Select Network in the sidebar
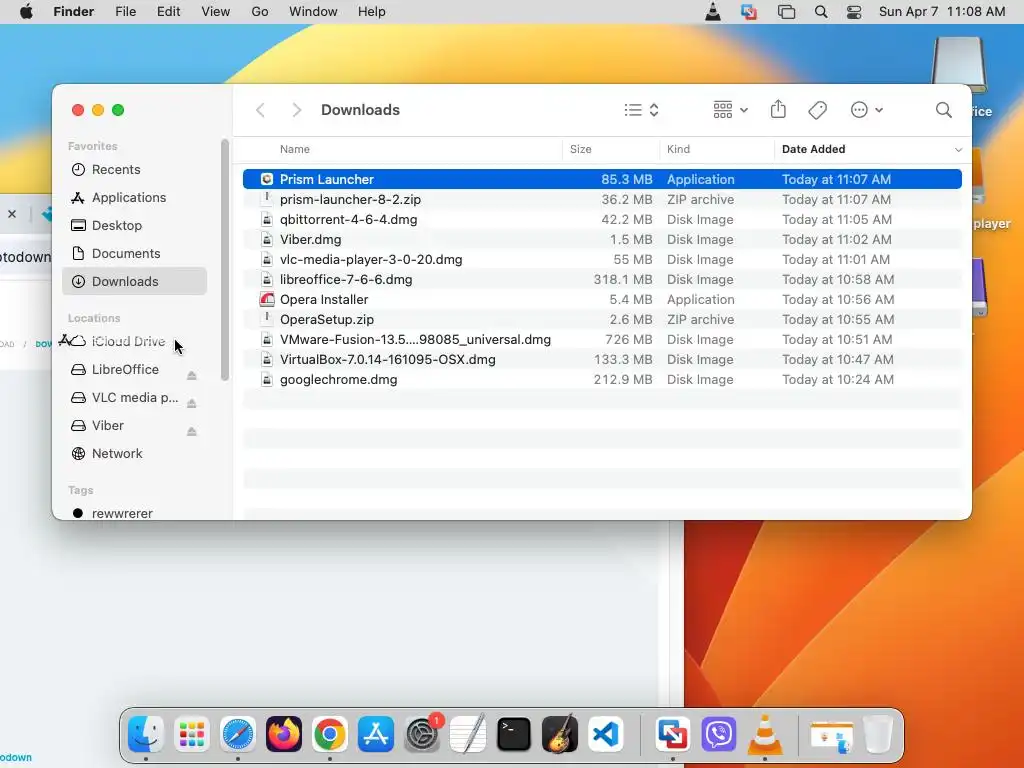Screen dimensions: 1024x768 135,453
